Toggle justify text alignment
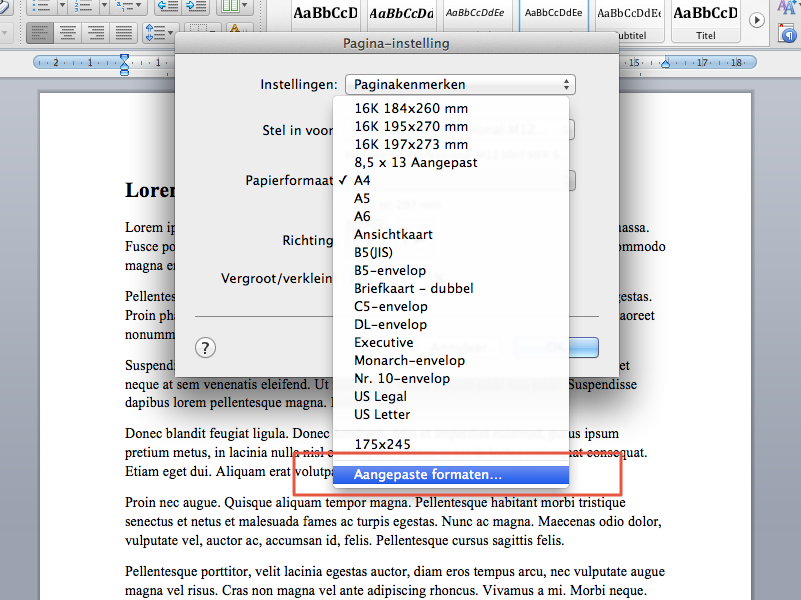 [x=124, y=34]
